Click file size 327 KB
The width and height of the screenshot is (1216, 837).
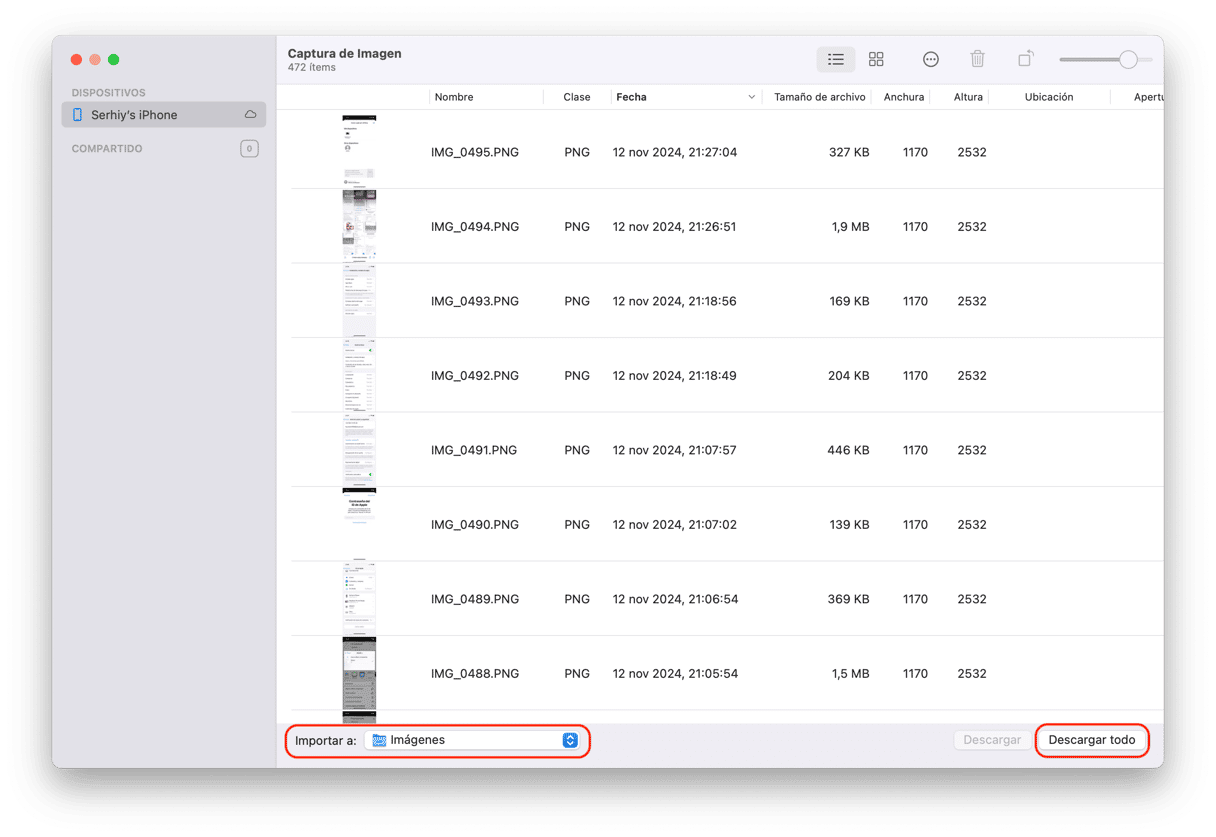tap(848, 153)
